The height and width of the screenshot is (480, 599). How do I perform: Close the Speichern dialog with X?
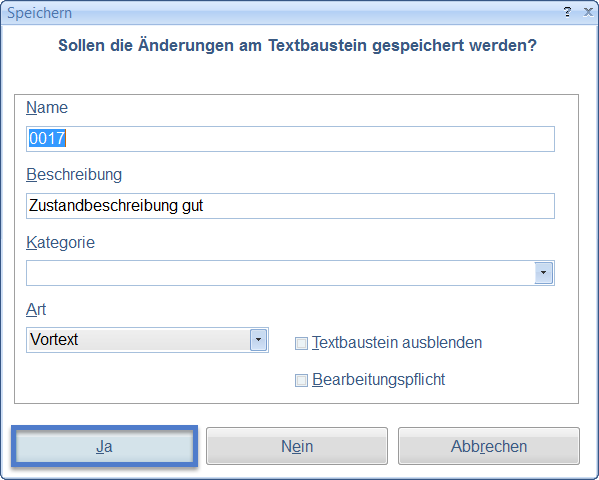coord(588,12)
